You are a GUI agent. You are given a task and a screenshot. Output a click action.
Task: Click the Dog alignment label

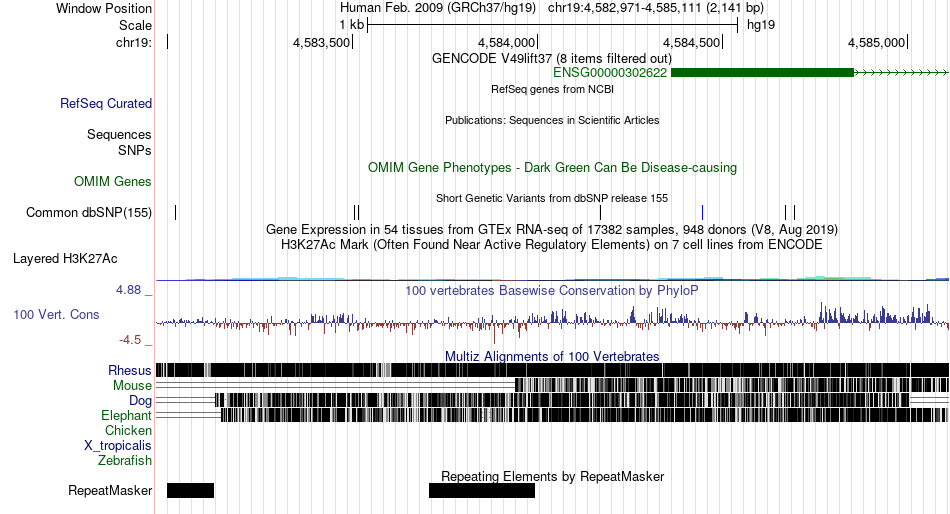pos(140,401)
